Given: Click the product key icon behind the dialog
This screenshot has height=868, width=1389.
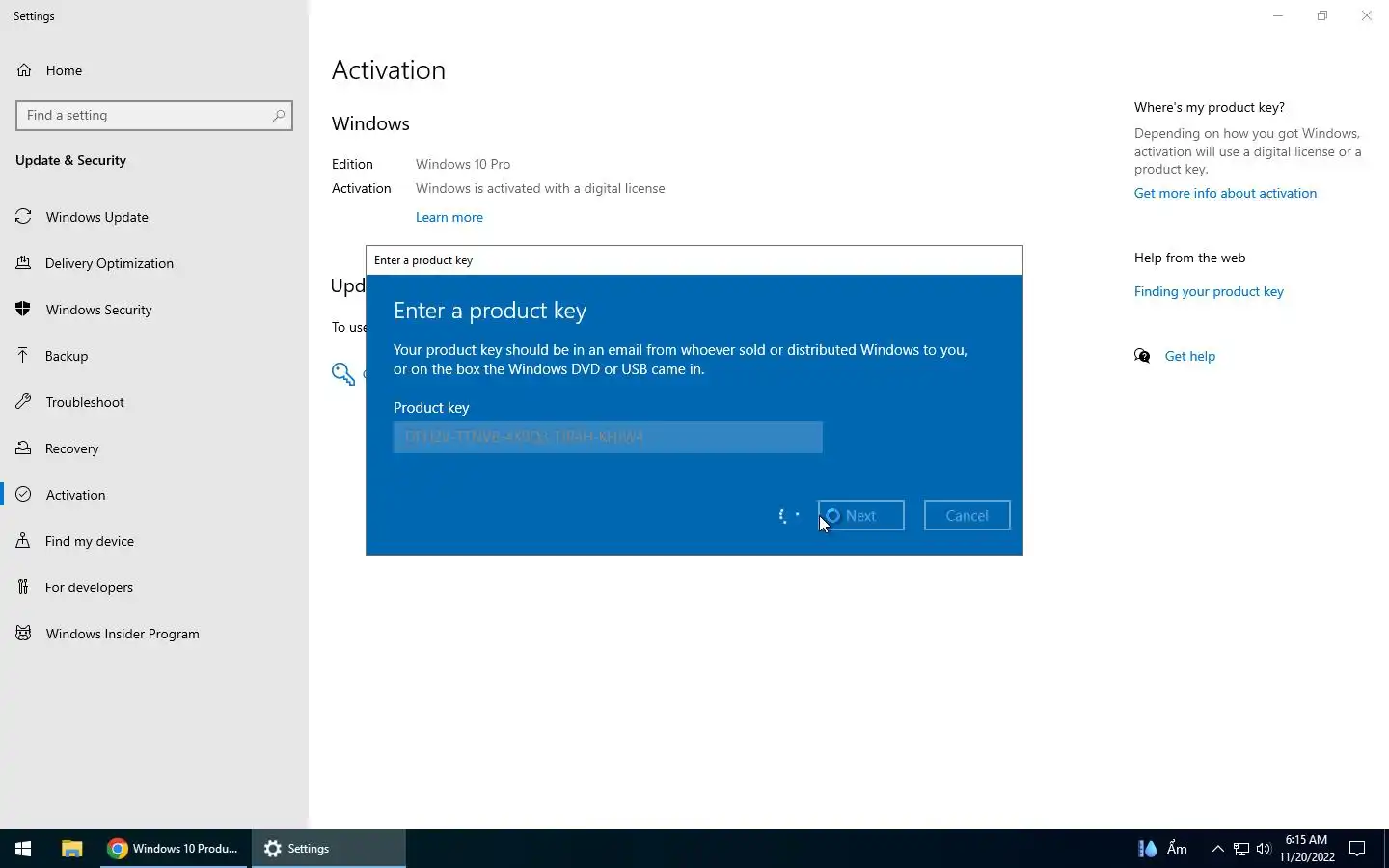Looking at the screenshot, I should tap(343, 374).
